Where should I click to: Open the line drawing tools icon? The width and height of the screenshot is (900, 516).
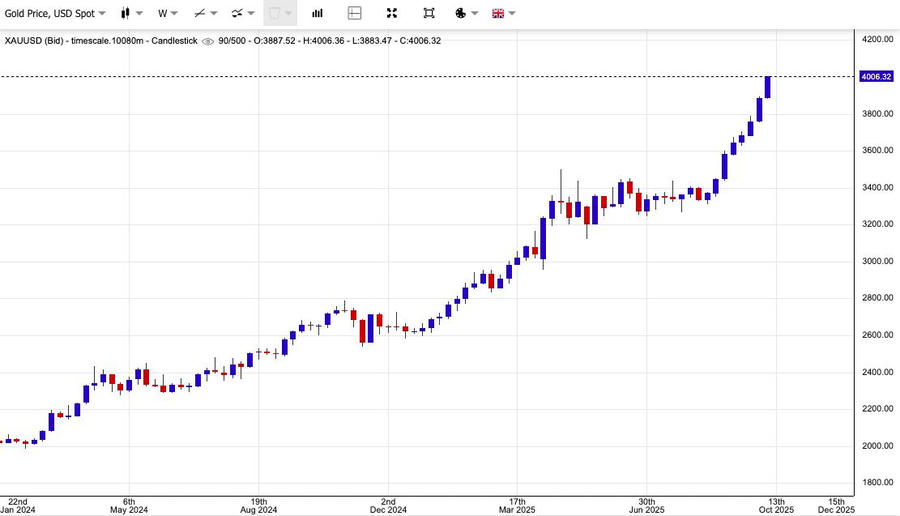coord(200,14)
